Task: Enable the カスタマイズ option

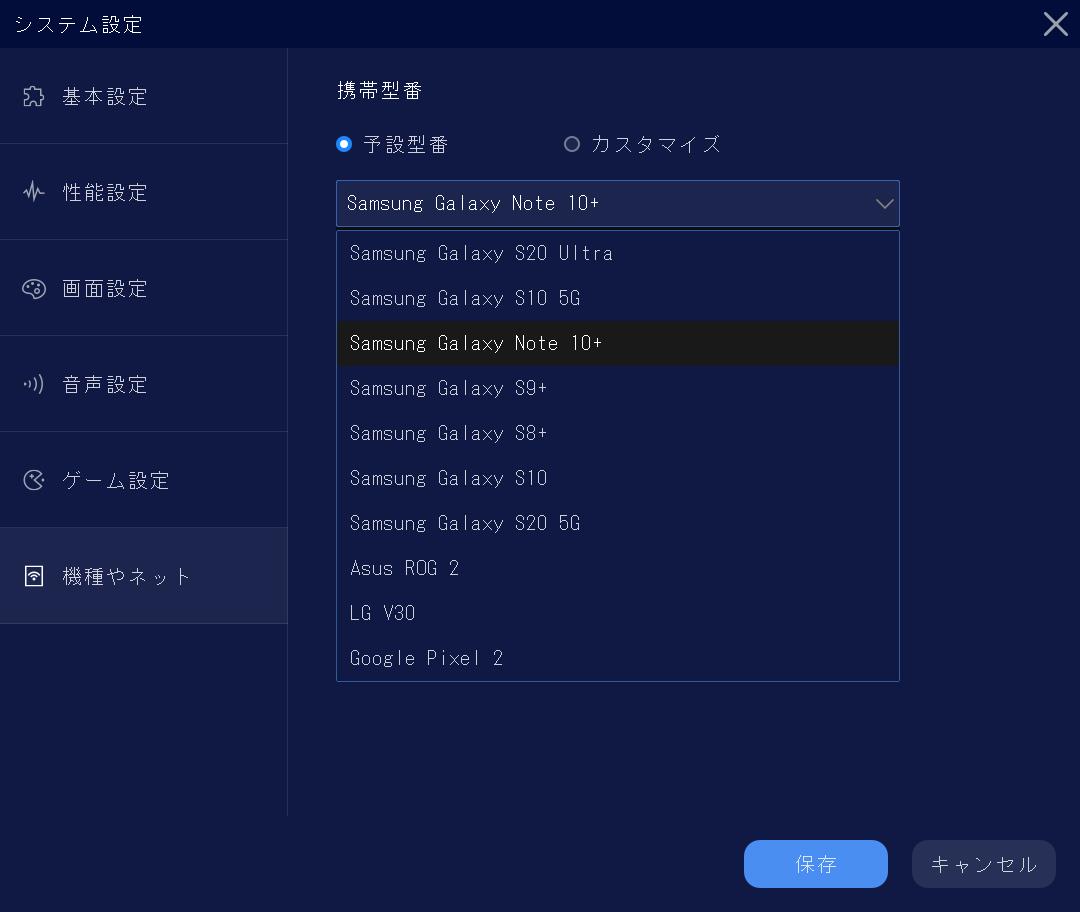Action: [x=572, y=144]
